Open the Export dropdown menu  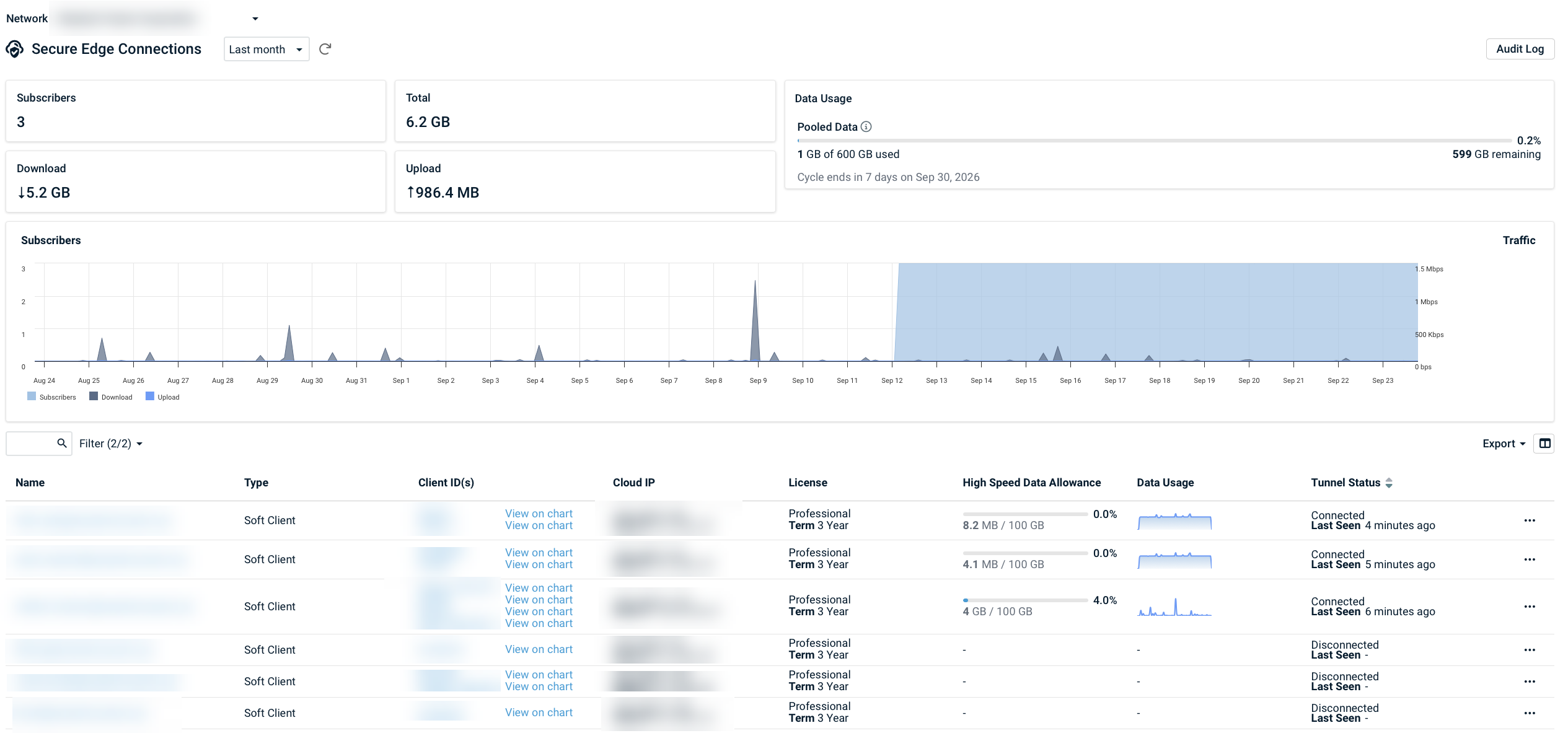click(x=1504, y=444)
